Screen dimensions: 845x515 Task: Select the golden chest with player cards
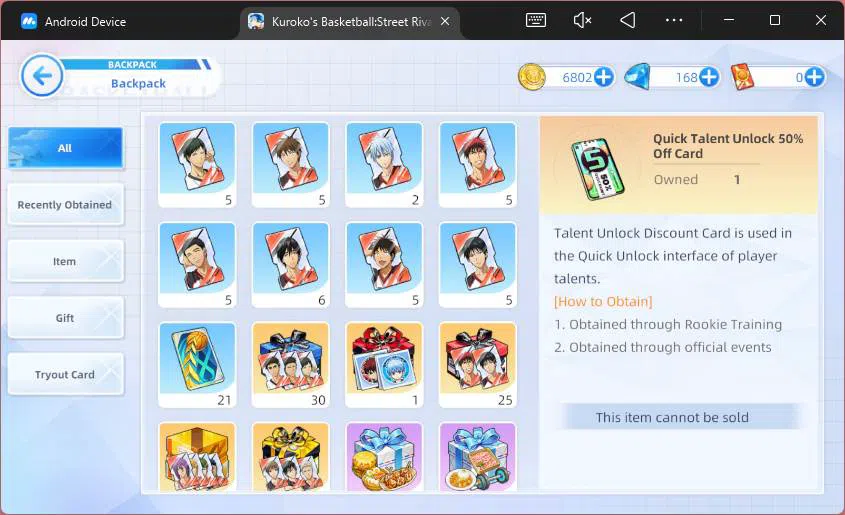click(x=197, y=457)
